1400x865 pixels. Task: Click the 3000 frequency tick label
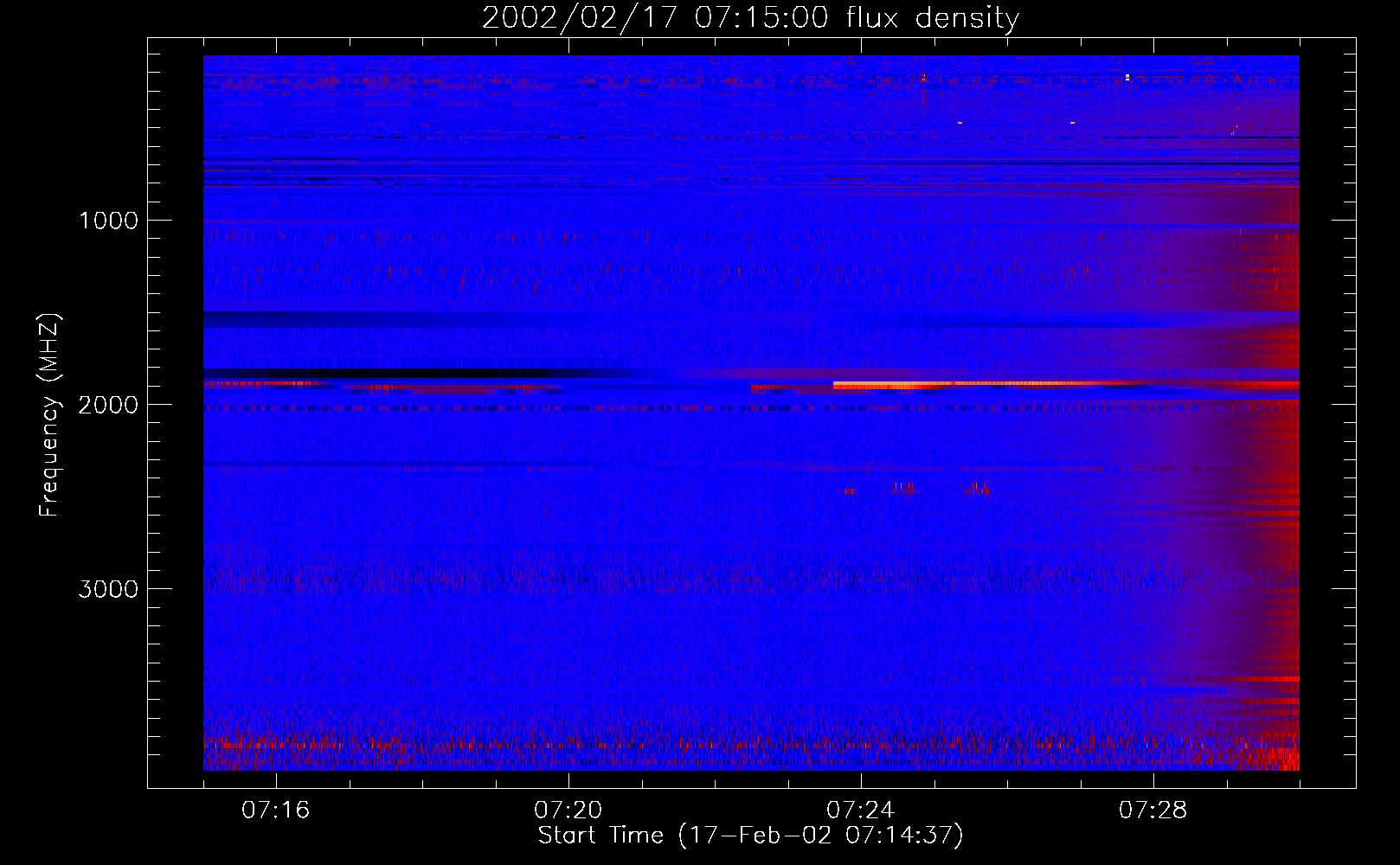pyautogui.click(x=108, y=589)
